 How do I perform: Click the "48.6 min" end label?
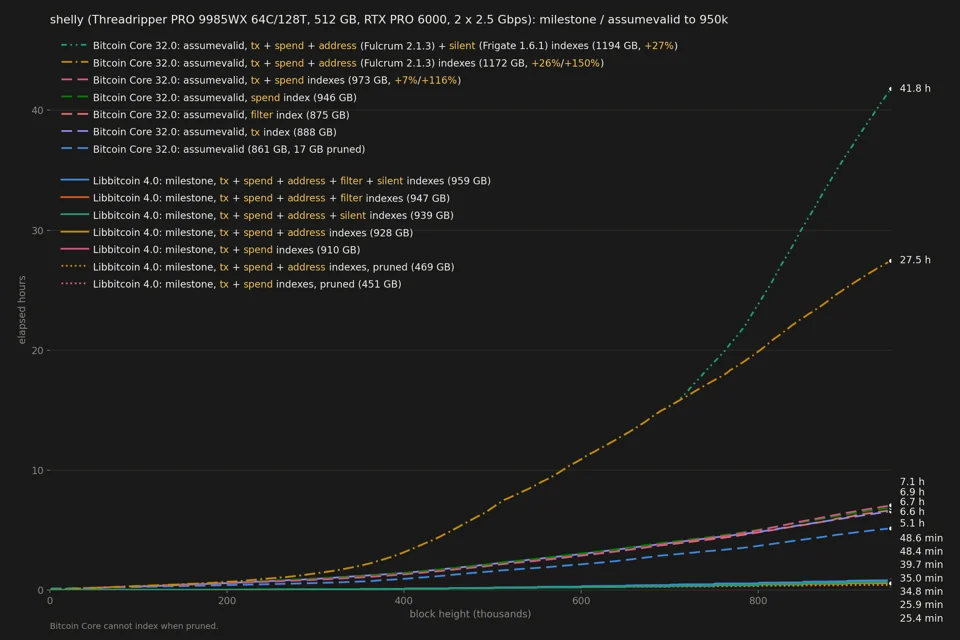(x=921, y=538)
